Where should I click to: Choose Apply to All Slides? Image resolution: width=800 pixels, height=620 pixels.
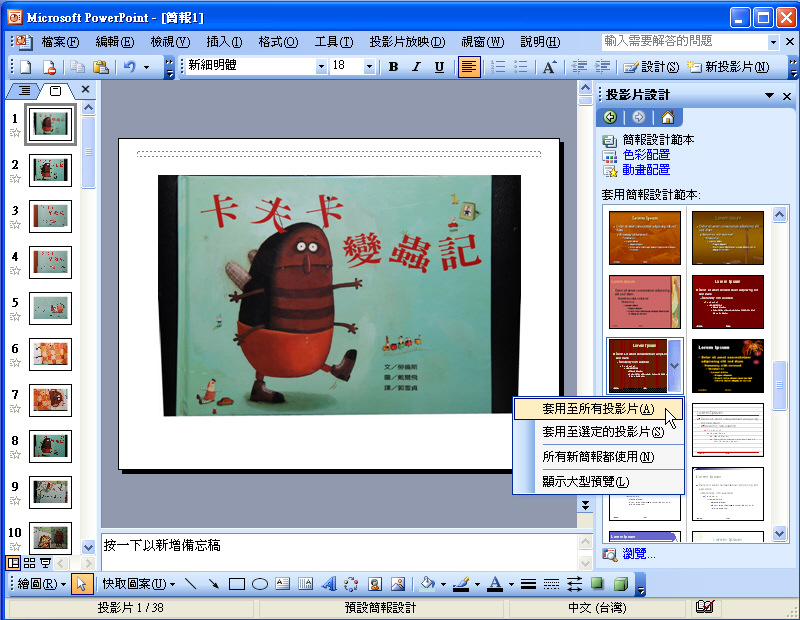[598, 409]
